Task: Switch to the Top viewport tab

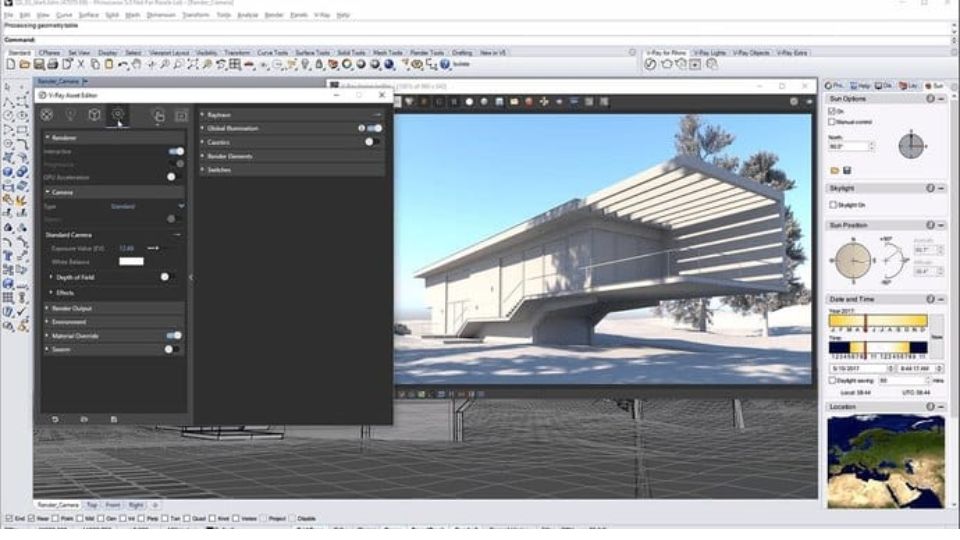Action: pos(92,505)
